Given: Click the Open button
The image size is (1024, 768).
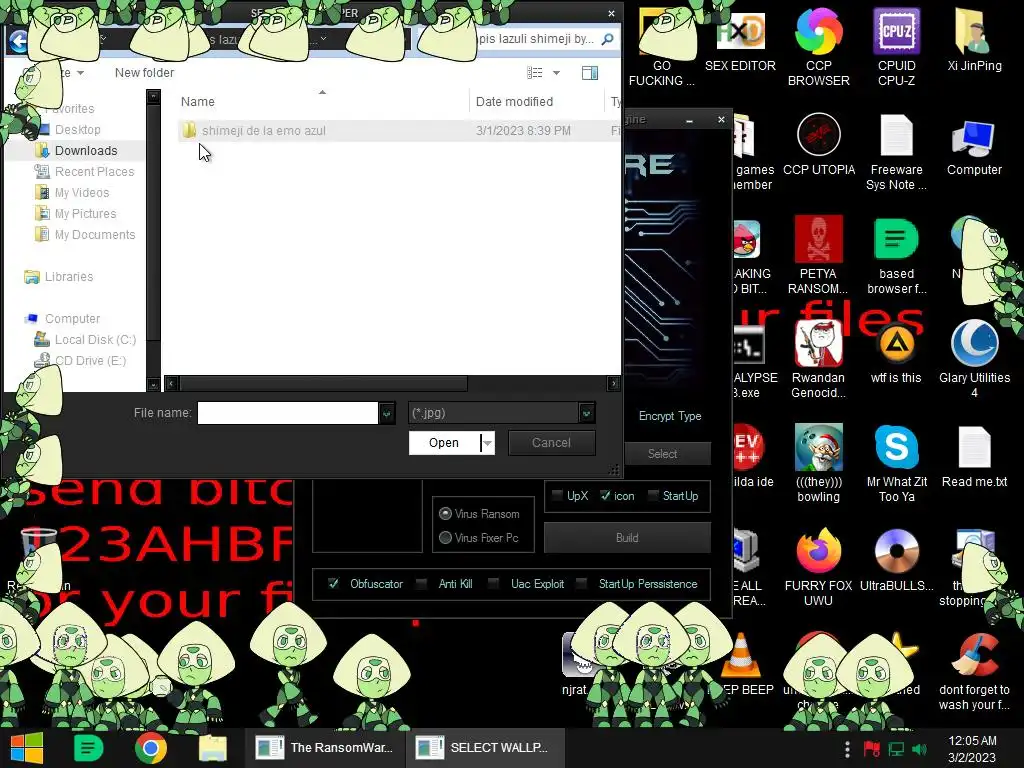Looking at the screenshot, I should click(444, 443).
